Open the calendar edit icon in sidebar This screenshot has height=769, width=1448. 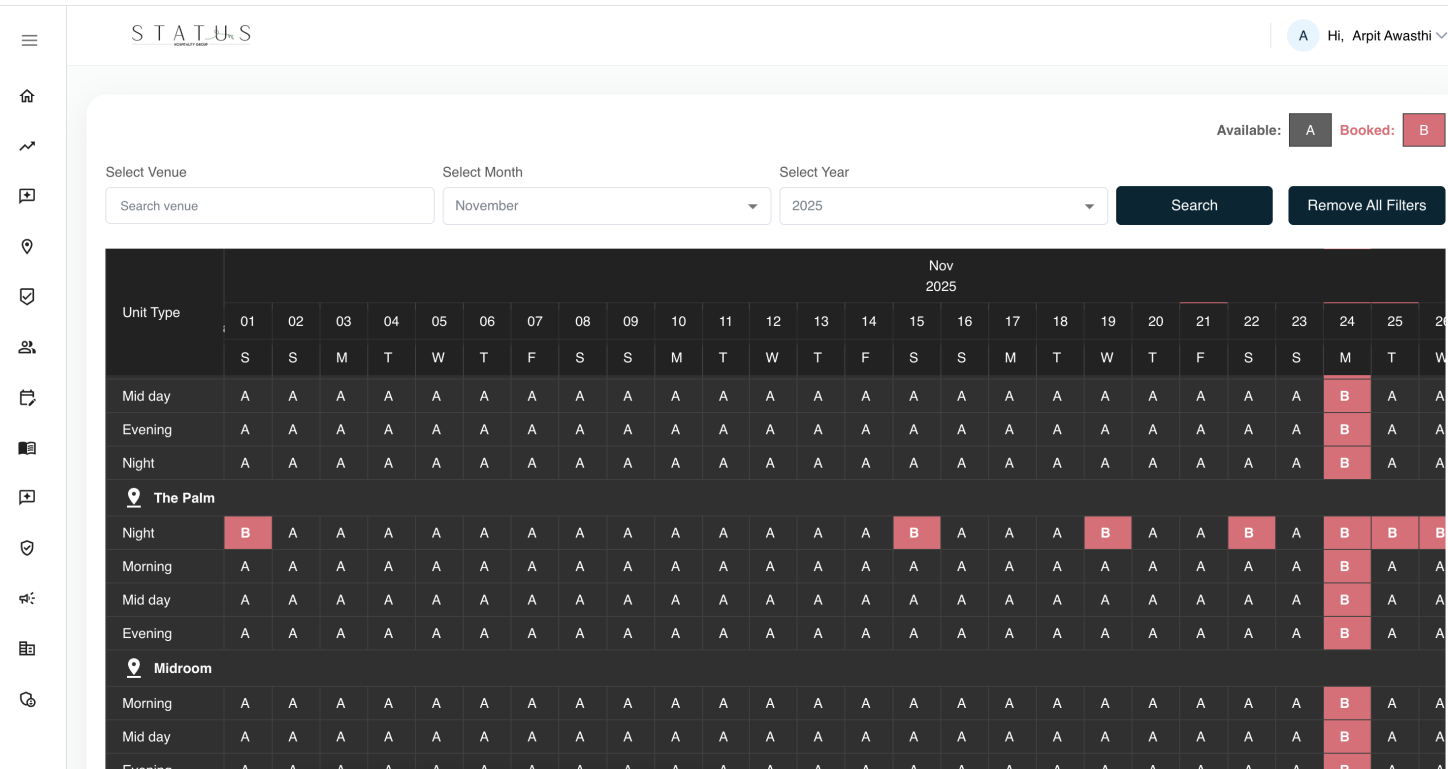coord(29,397)
